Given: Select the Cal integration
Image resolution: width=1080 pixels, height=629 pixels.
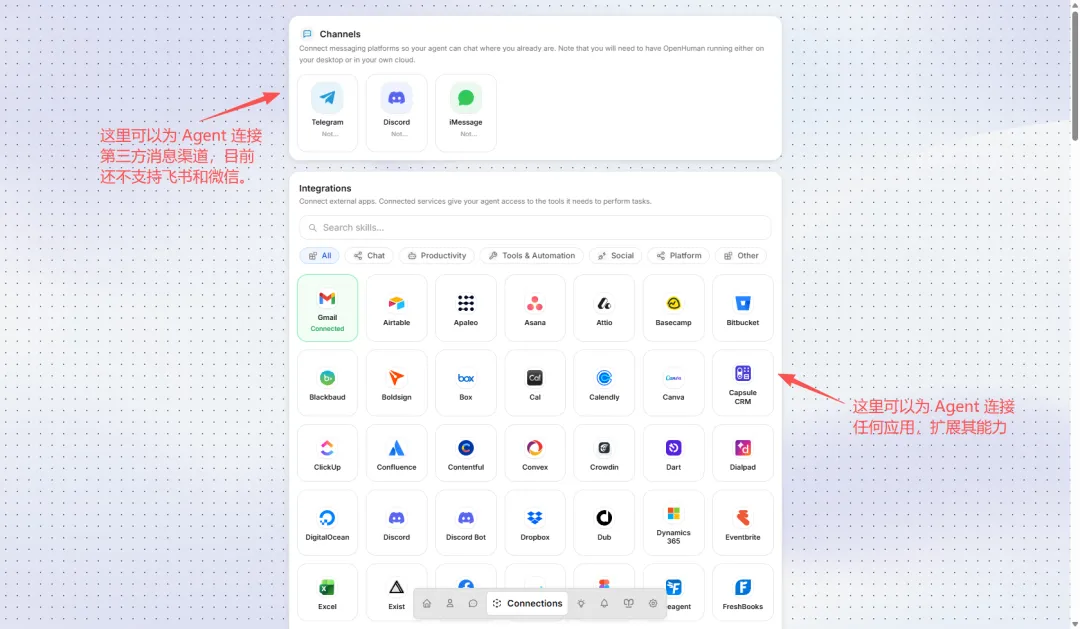Looking at the screenshot, I should [x=535, y=383].
